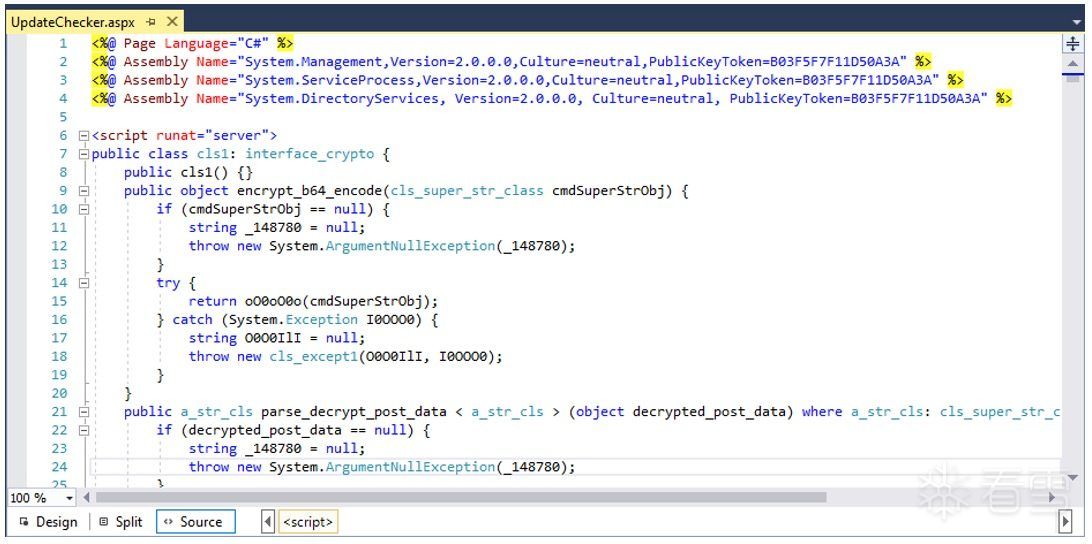Switch to Design view
1092x544 pixels.
click(49, 522)
